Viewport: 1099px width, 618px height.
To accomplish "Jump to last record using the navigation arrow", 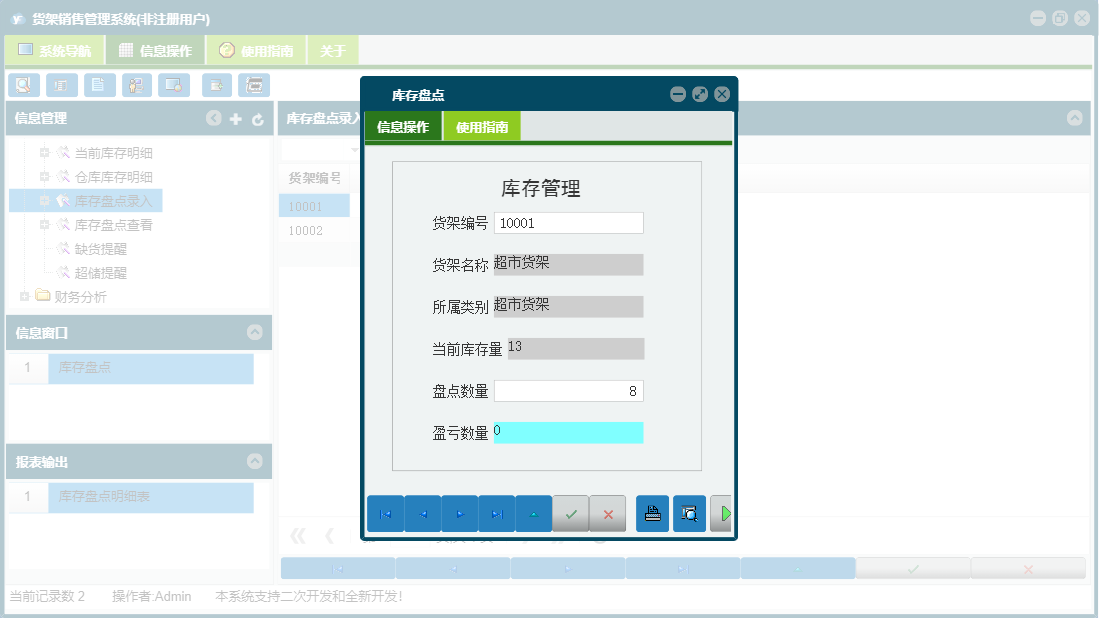I will [x=496, y=513].
